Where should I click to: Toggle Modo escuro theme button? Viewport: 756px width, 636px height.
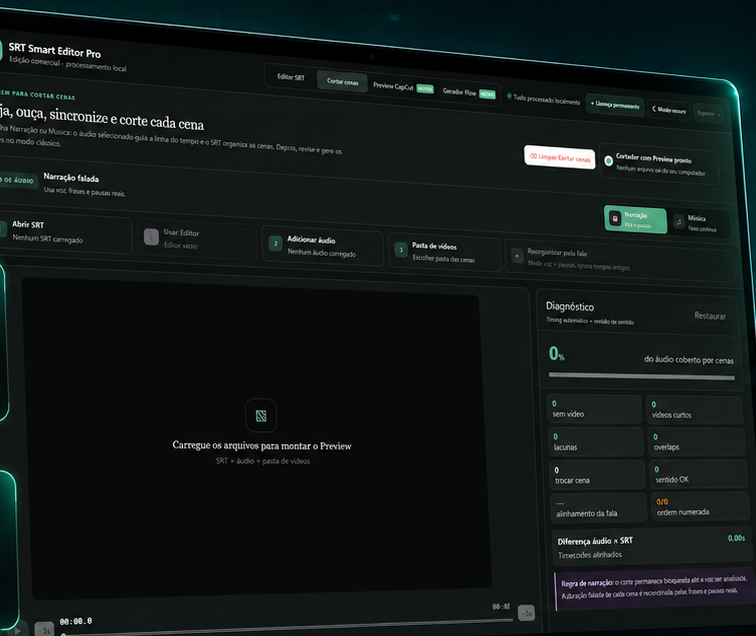(669, 110)
